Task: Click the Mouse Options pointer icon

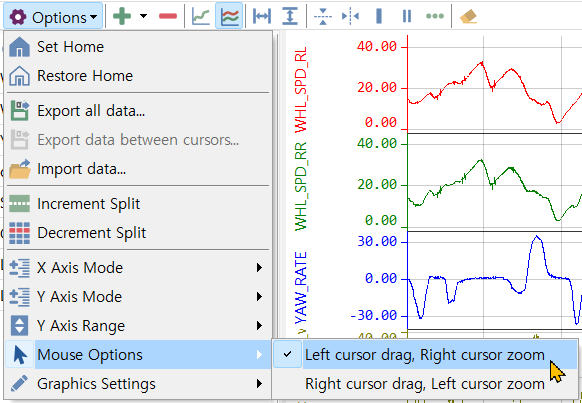Action: pos(20,355)
